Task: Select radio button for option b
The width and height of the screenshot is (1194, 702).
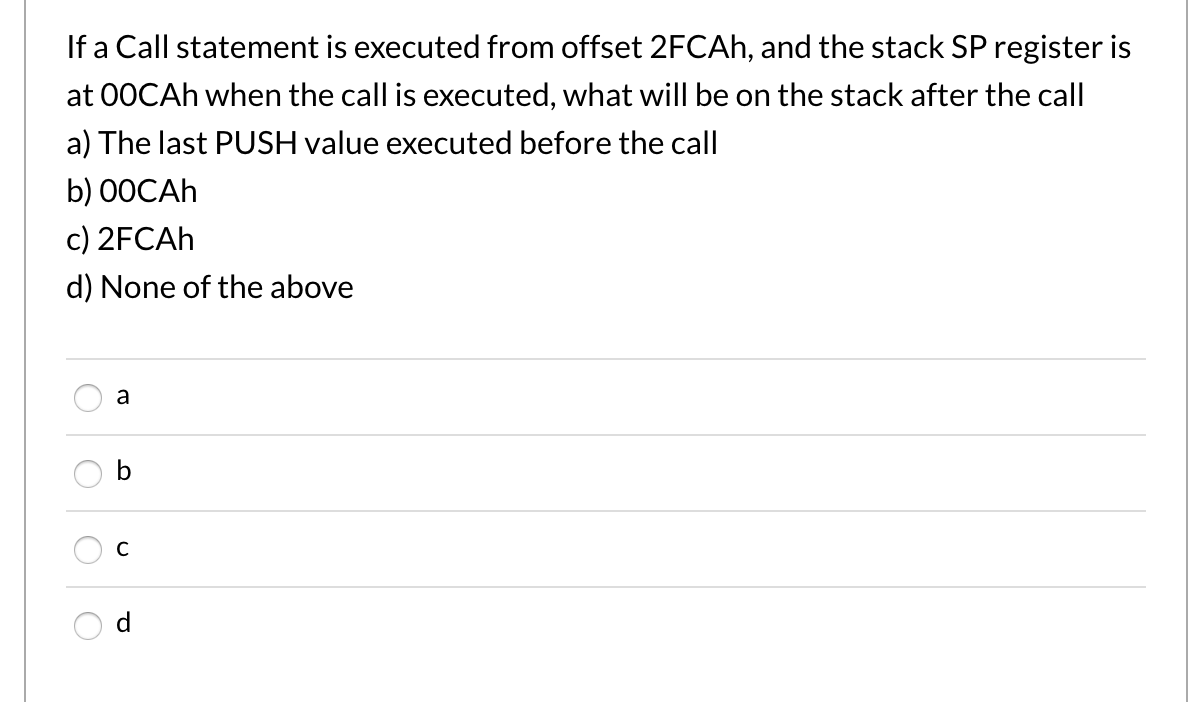Action: [88, 474]
